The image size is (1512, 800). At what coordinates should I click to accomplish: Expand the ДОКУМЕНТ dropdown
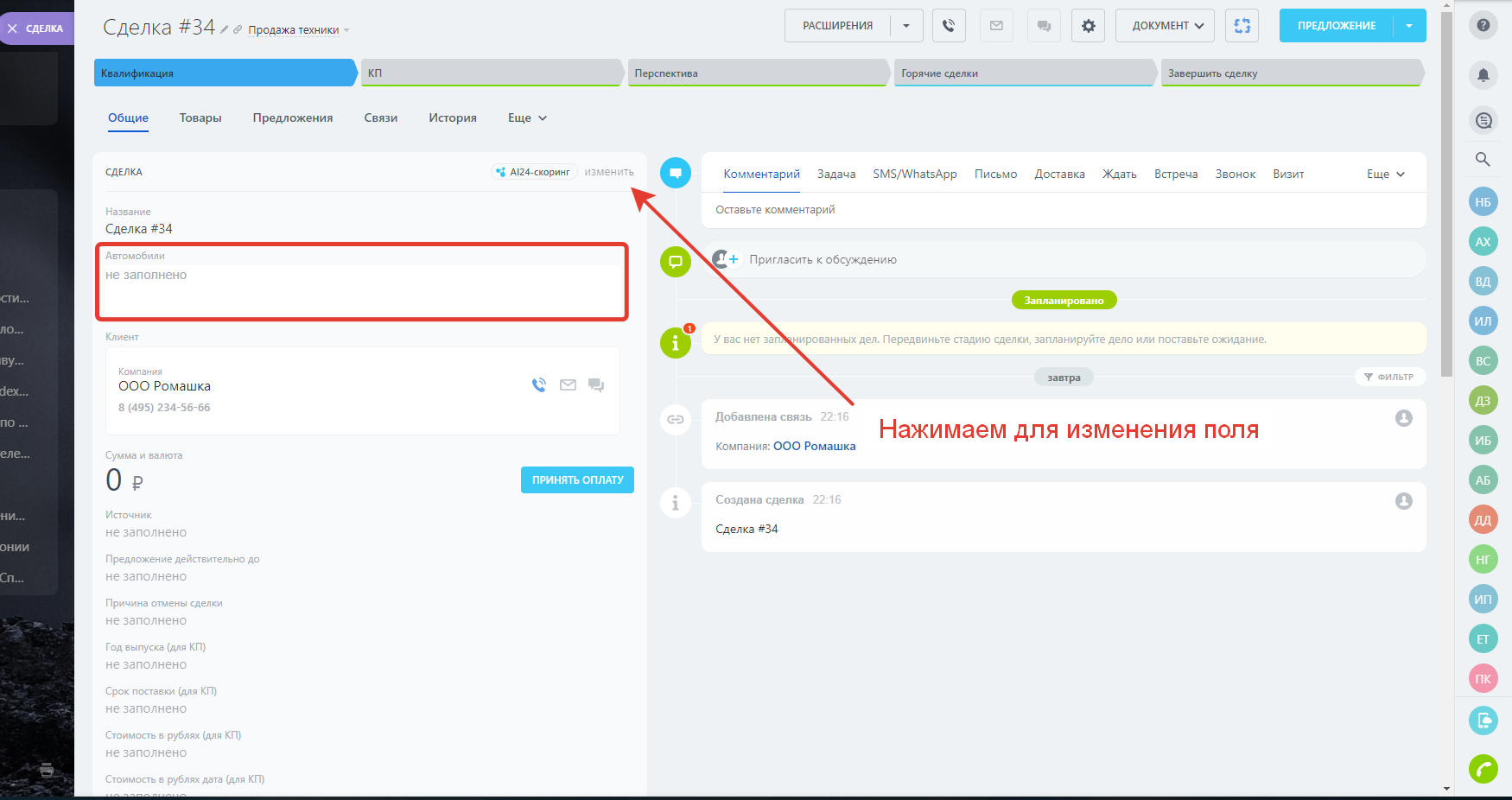pos(1165,26)
